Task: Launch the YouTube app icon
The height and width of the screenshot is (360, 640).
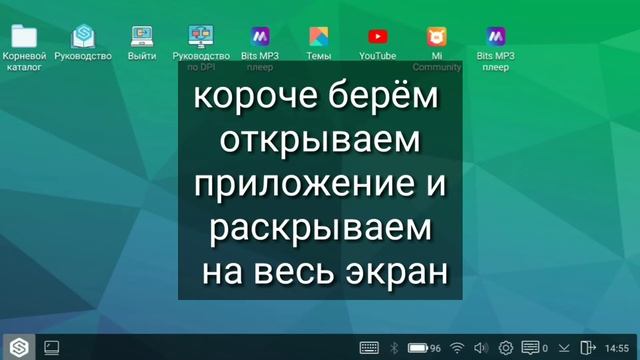Action: pos(378,37)
